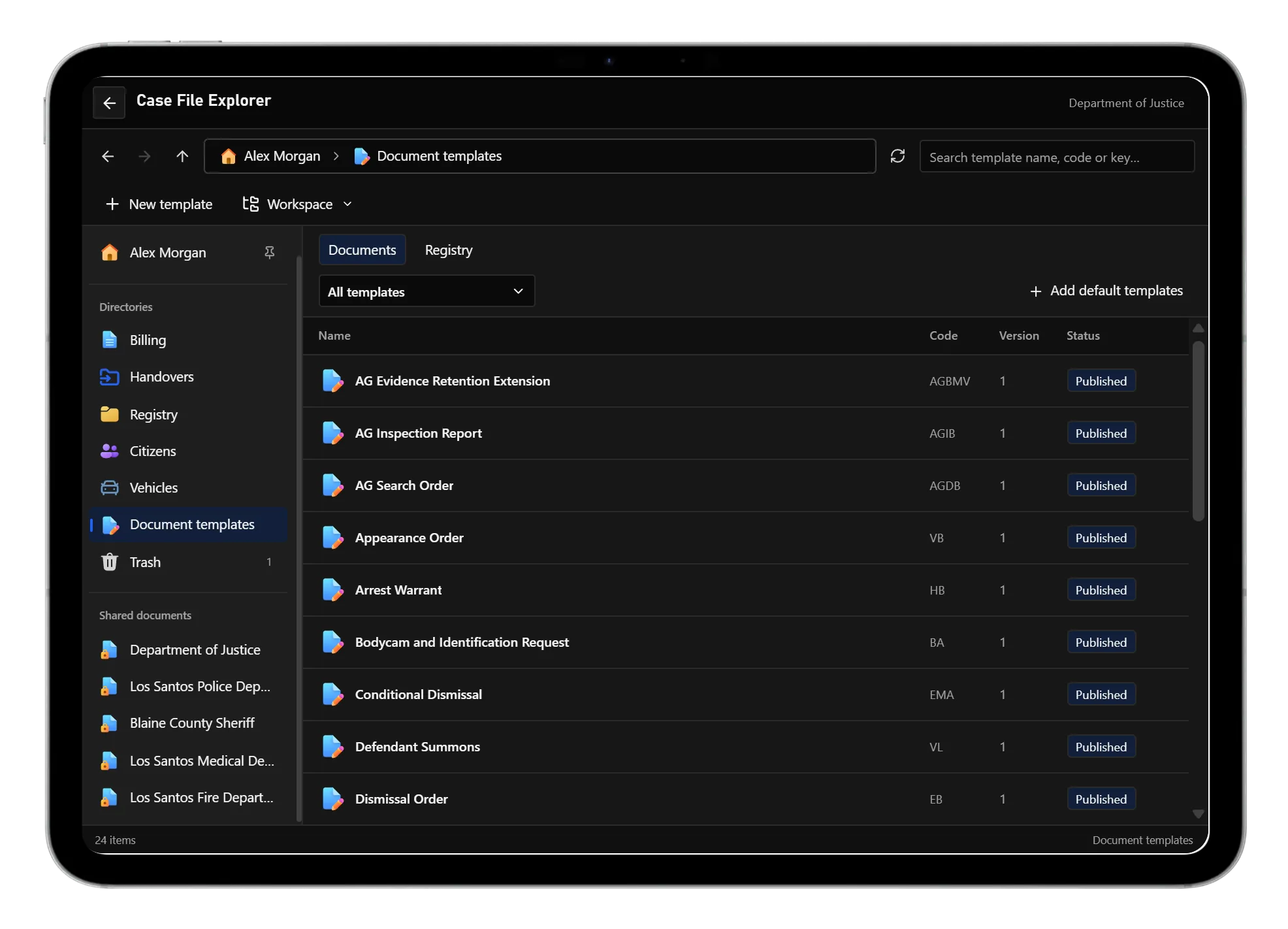Sort by the Name column header
This screenshot has height=929, width=1288.
coord(334,336)
